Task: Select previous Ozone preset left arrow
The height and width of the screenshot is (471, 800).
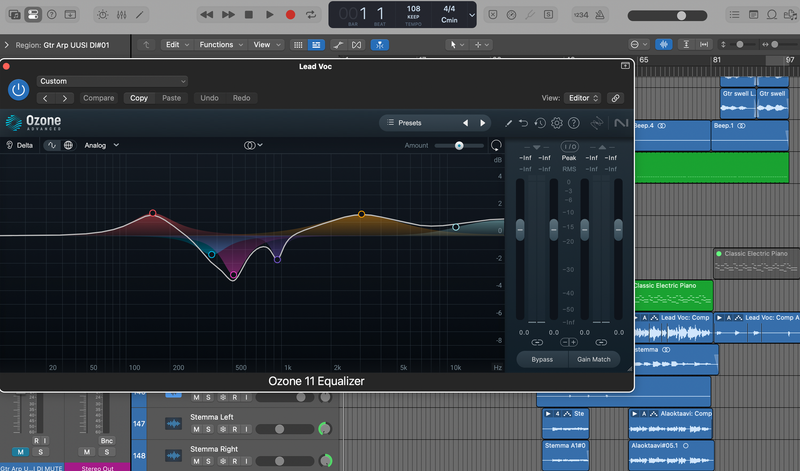Action: 465,123
